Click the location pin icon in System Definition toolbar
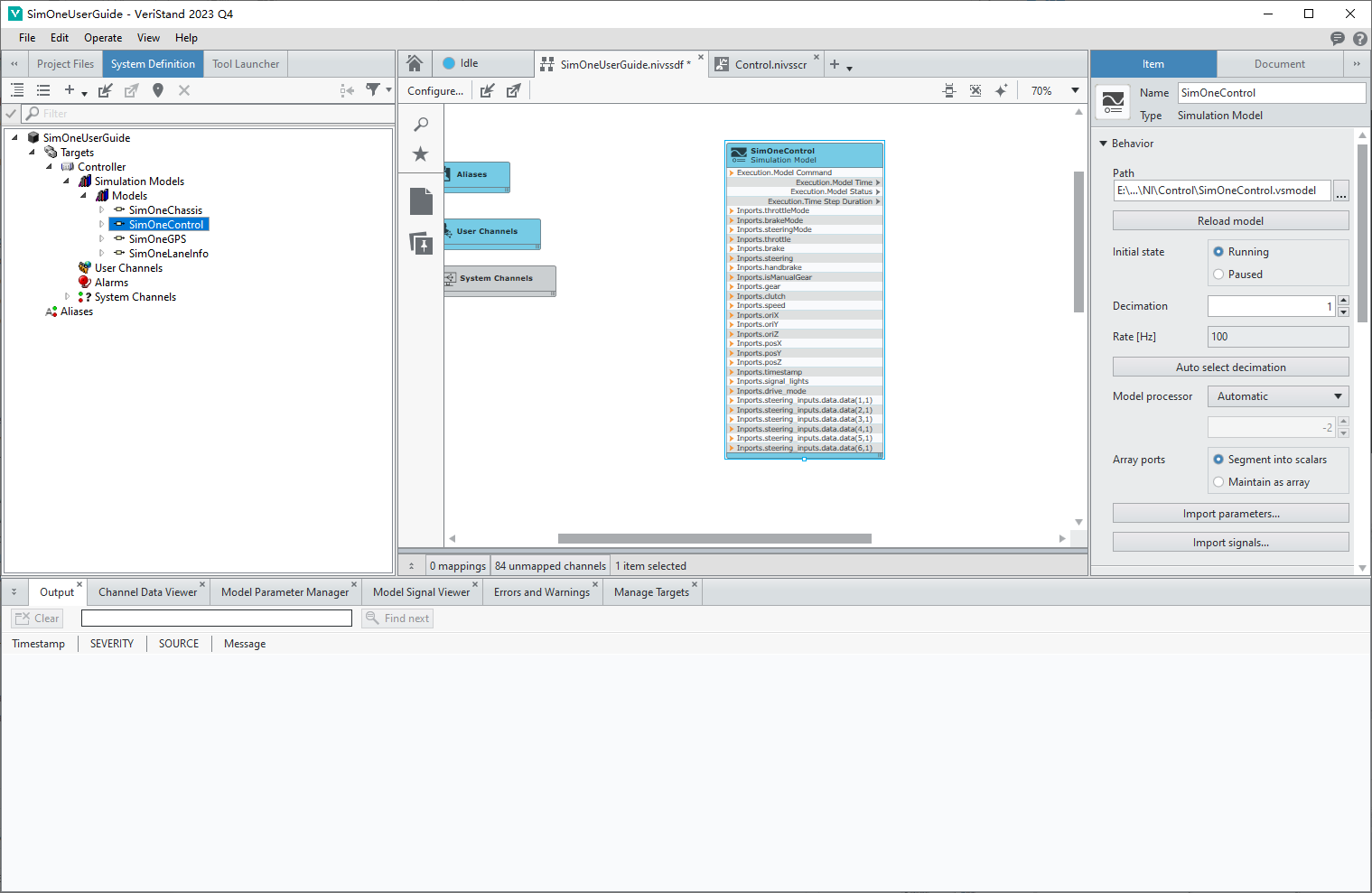Screen dimensions: 1372x893 pyautogui.click(x=158, y=90)
